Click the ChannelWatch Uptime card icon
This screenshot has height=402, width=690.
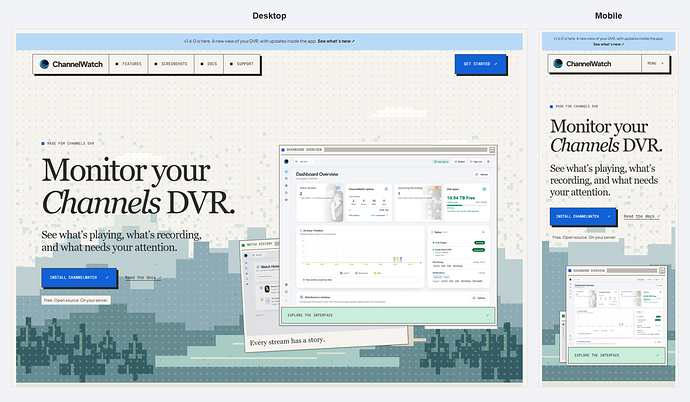tap(386, 189)
